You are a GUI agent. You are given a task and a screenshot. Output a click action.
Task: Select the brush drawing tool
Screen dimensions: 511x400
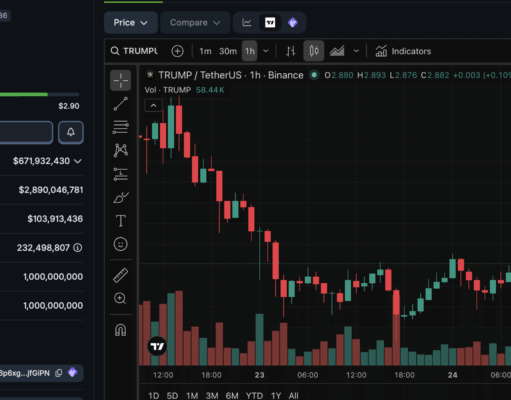[120, 197]
